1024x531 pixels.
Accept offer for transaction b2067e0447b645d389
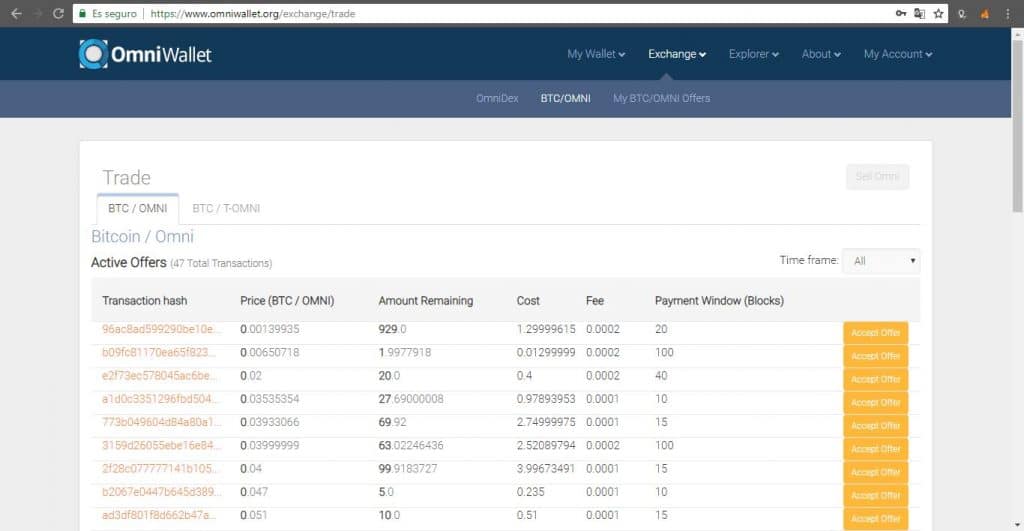[x=875, y=496]
